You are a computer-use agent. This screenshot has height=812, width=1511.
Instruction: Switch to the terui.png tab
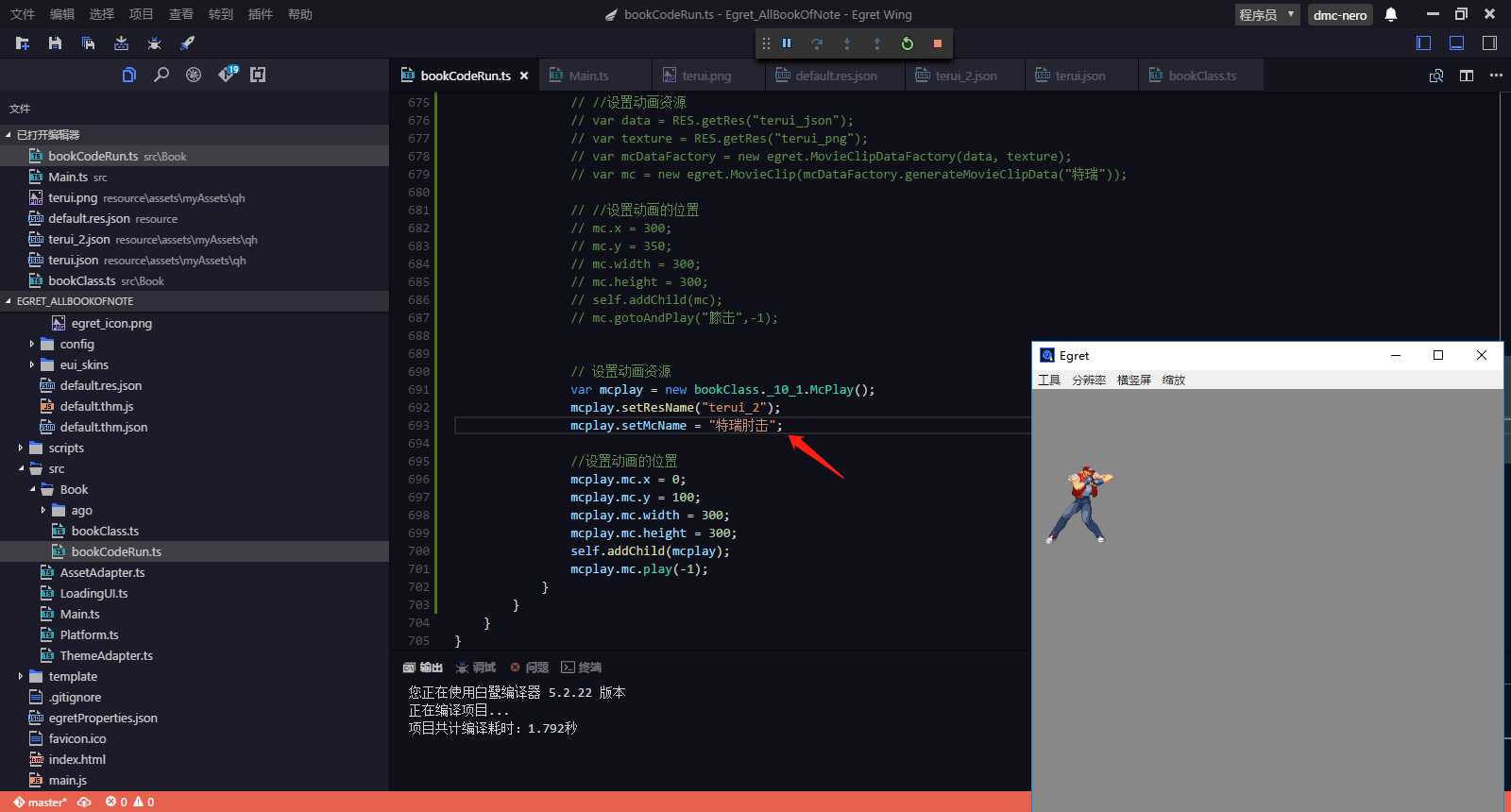[x=706, y=76]
